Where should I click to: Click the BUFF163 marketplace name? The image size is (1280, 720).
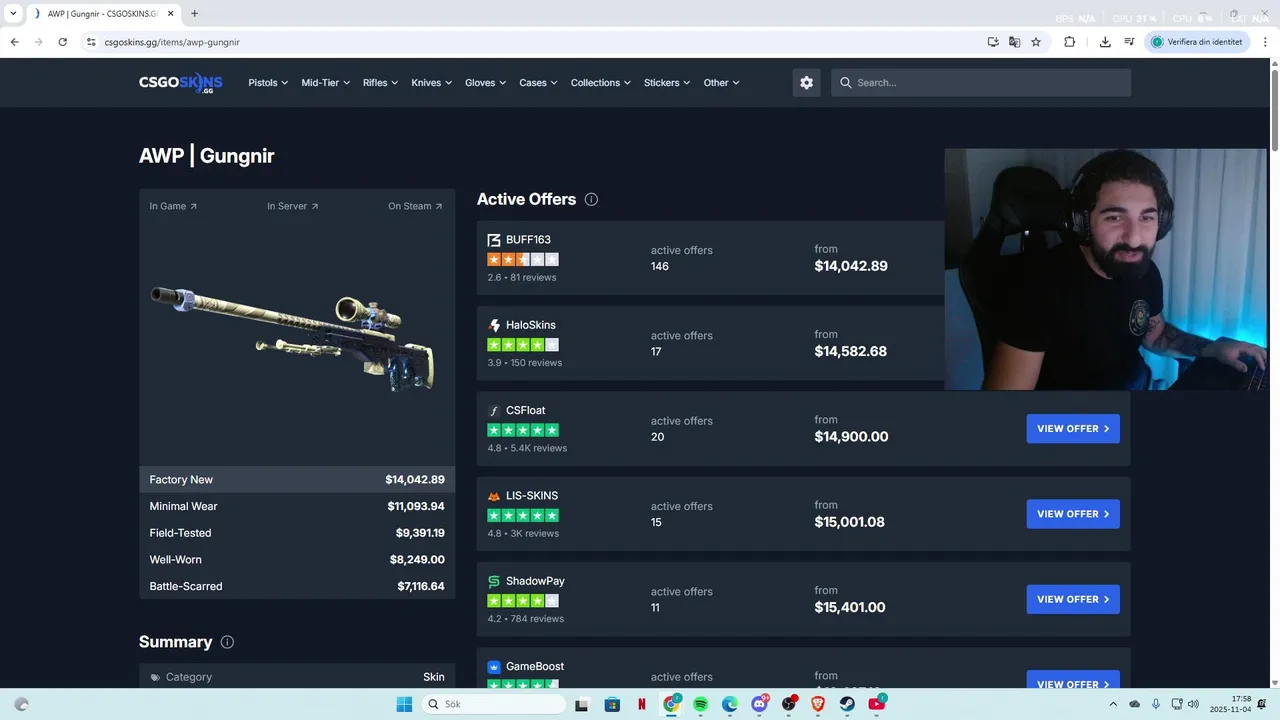(528, 240)
